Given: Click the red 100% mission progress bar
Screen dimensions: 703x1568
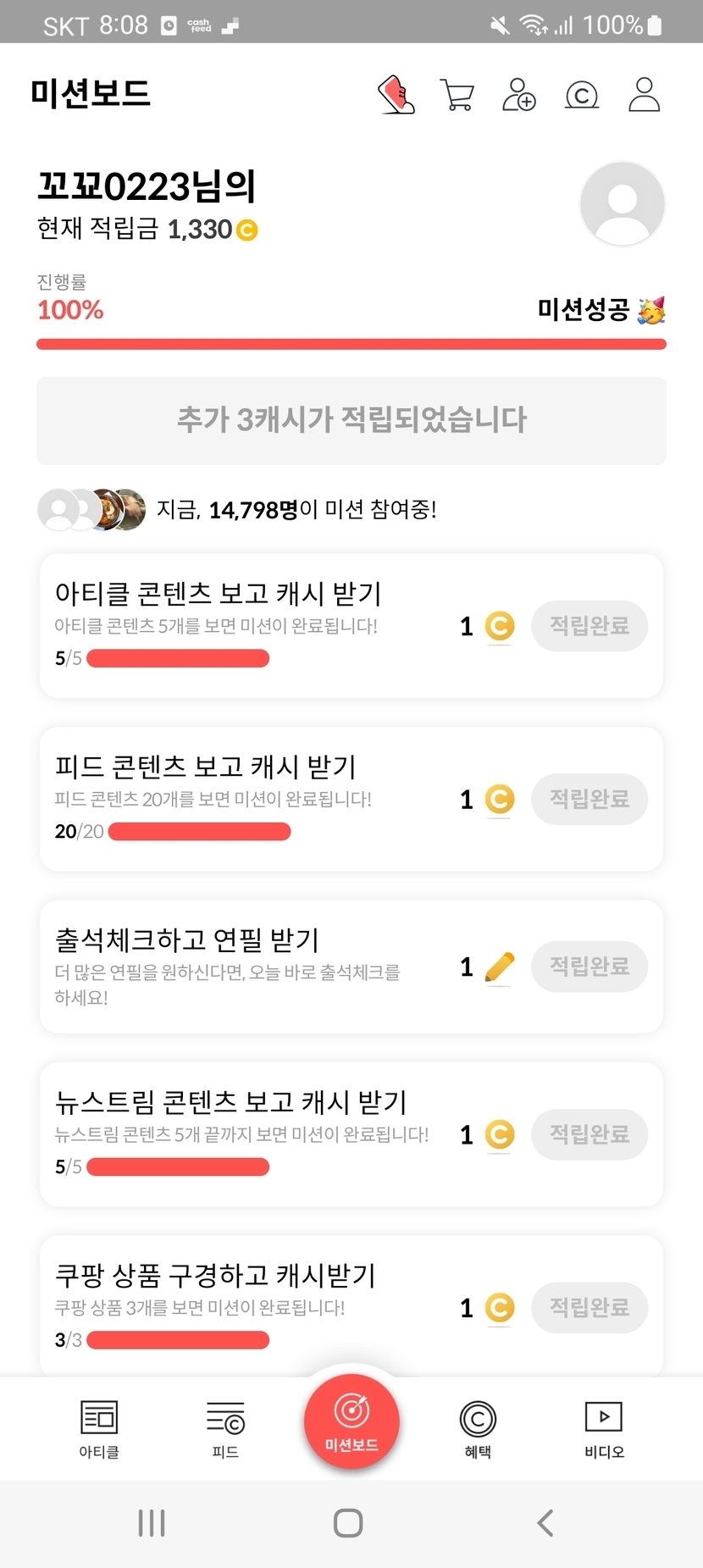Looking at the screenshot, I should point(351,344).
